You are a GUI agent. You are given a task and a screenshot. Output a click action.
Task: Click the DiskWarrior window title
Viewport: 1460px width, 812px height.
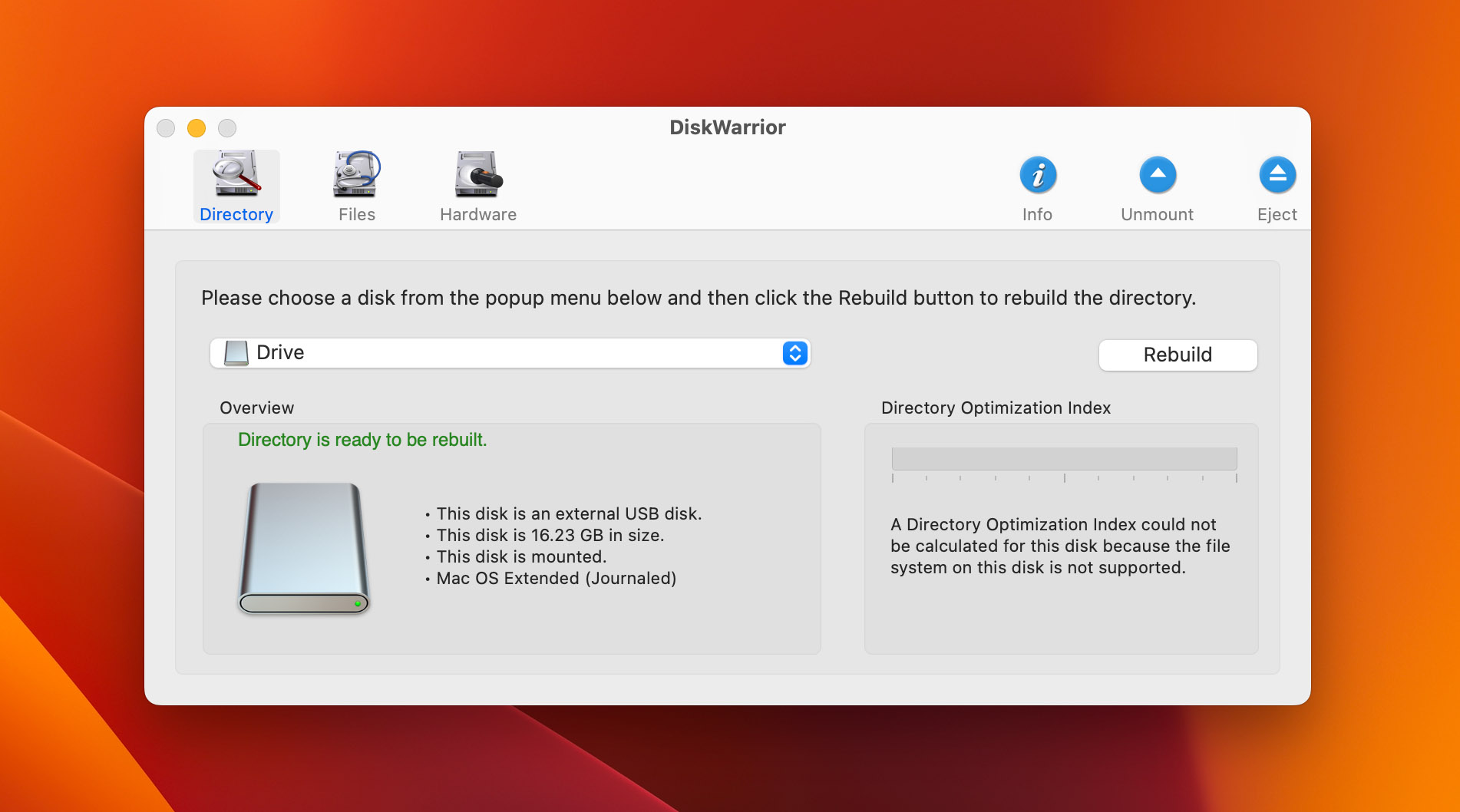pyautogui.click(x=728, y=127)
